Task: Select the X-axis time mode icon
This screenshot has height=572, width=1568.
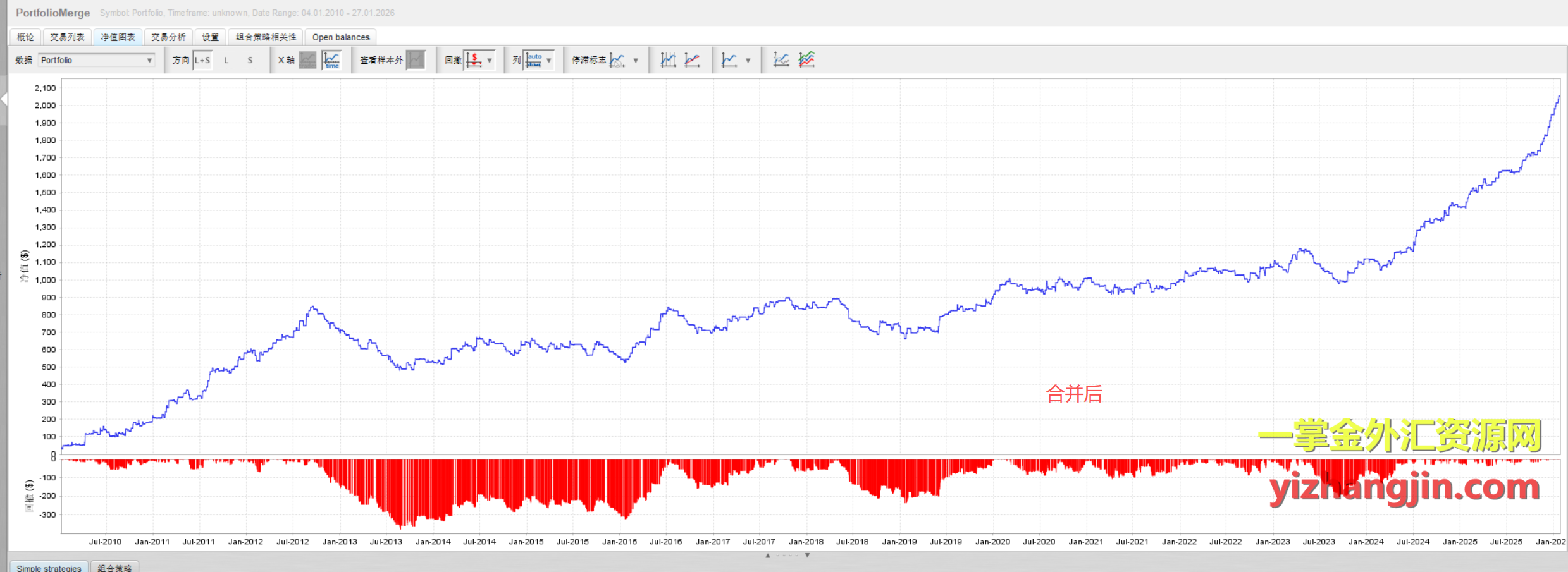Action: (331, 60)
